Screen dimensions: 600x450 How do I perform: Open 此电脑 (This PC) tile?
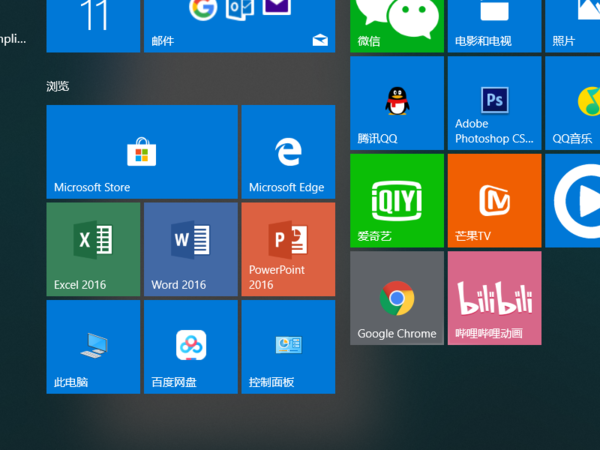coord(93,347)
